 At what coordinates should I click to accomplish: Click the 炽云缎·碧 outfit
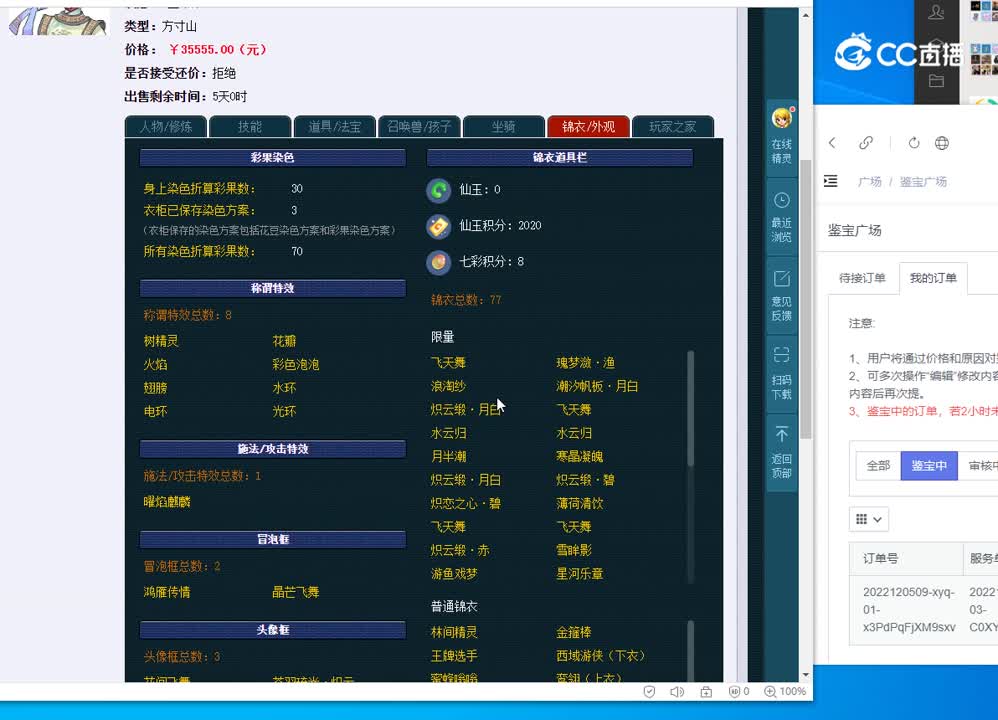(586, 480)
